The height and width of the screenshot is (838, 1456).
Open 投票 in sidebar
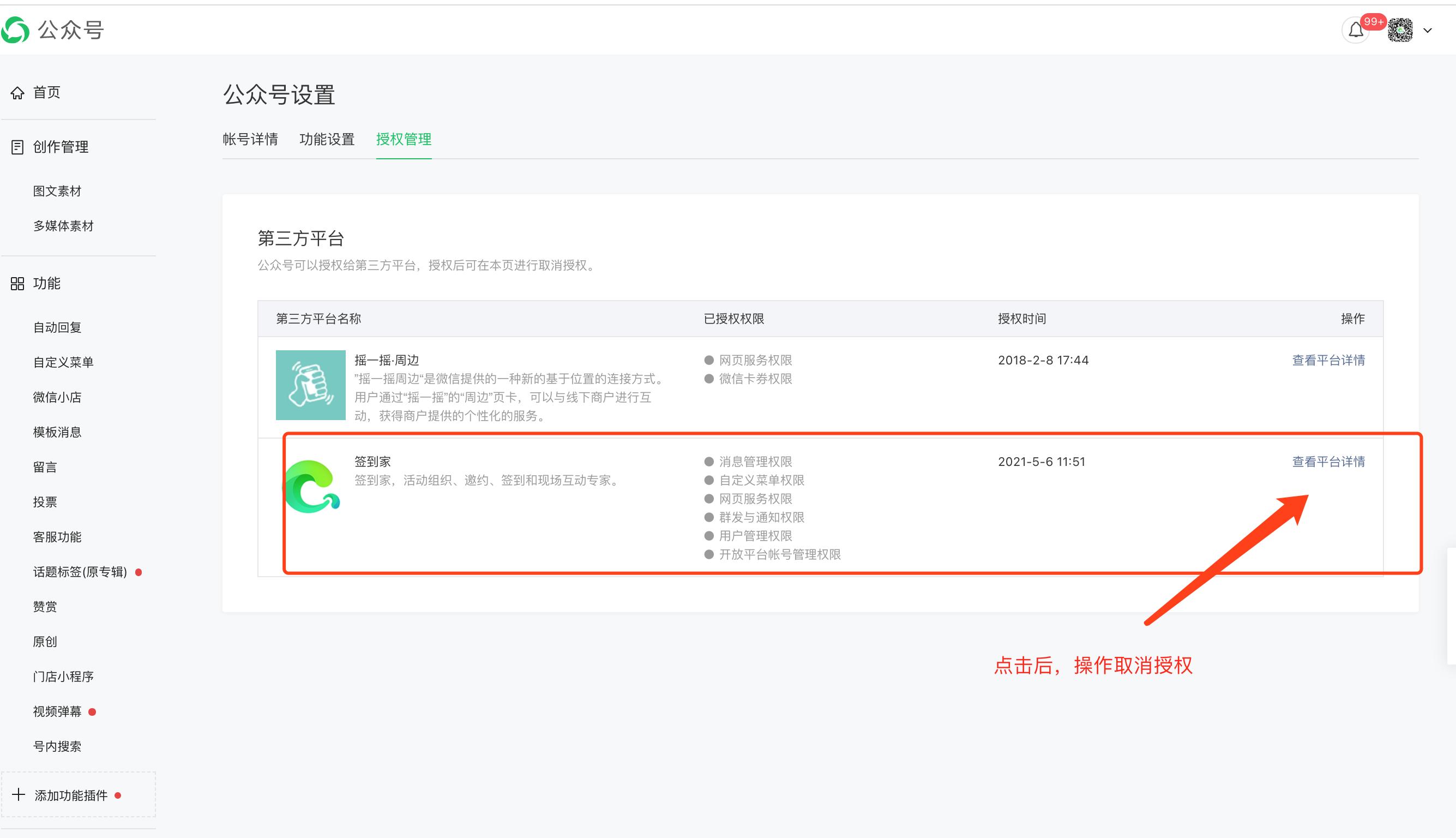[x=45, y=502]
